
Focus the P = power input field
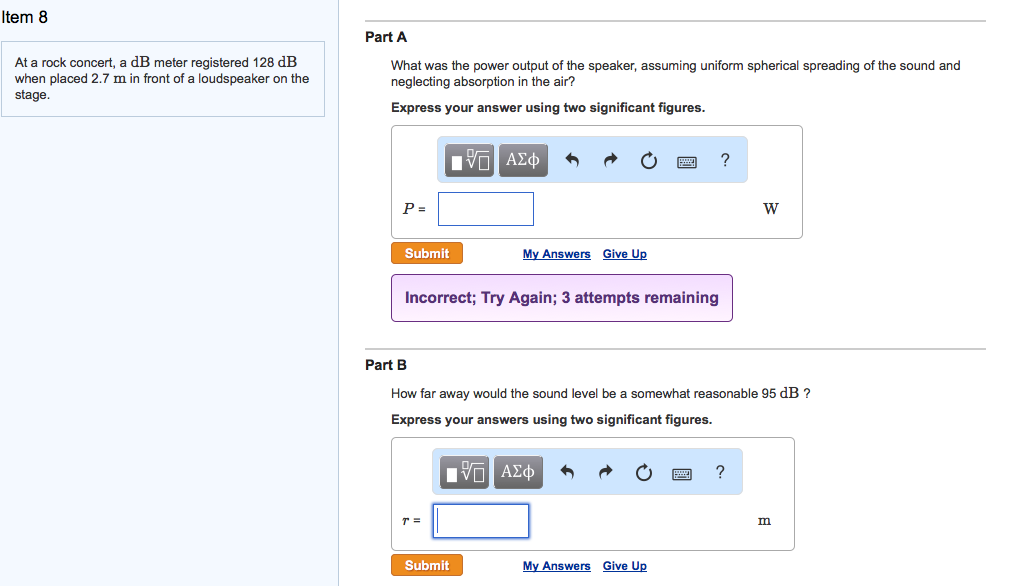click(x=486, y=209)
